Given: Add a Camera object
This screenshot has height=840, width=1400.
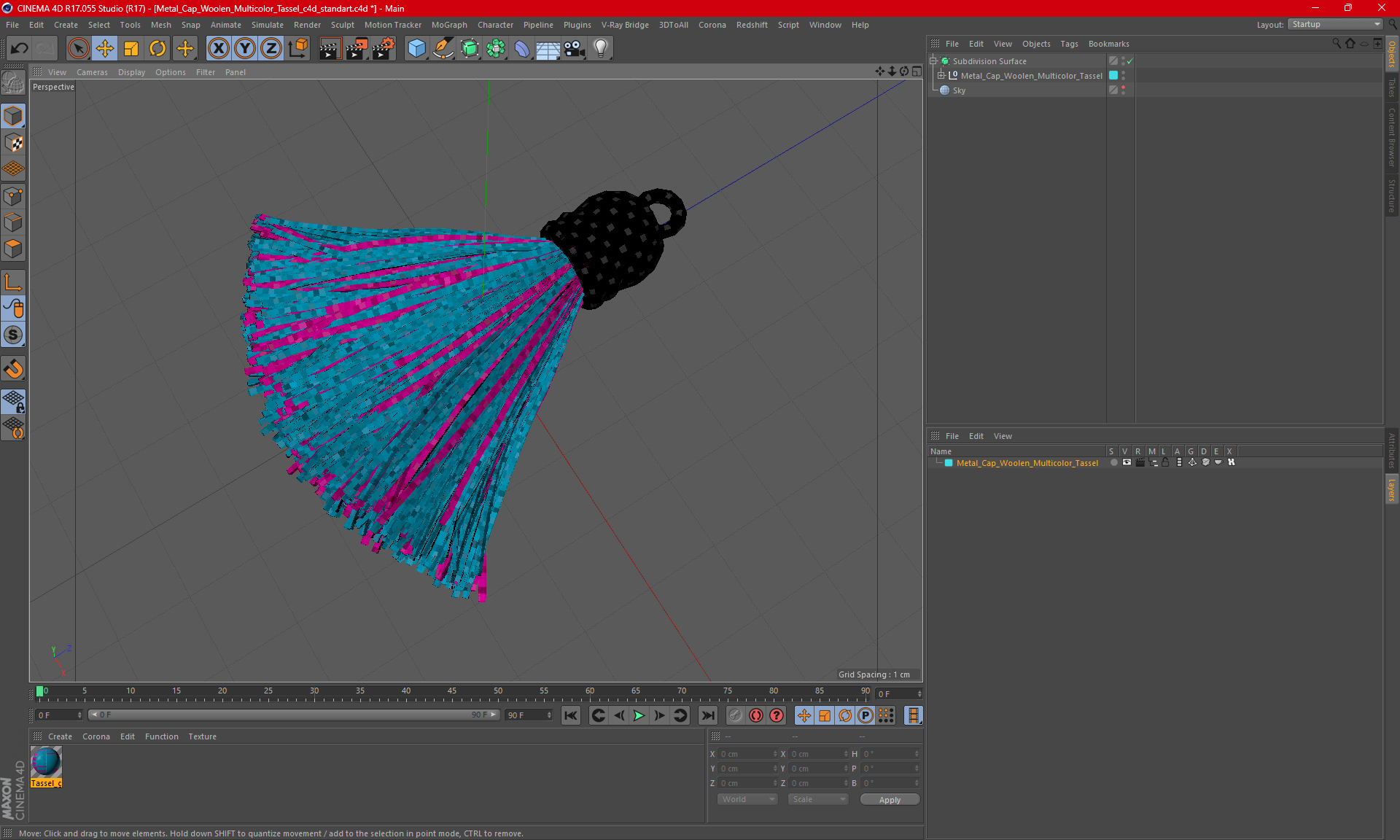Looking at the screenshot, I should click(x=575, y=49).
